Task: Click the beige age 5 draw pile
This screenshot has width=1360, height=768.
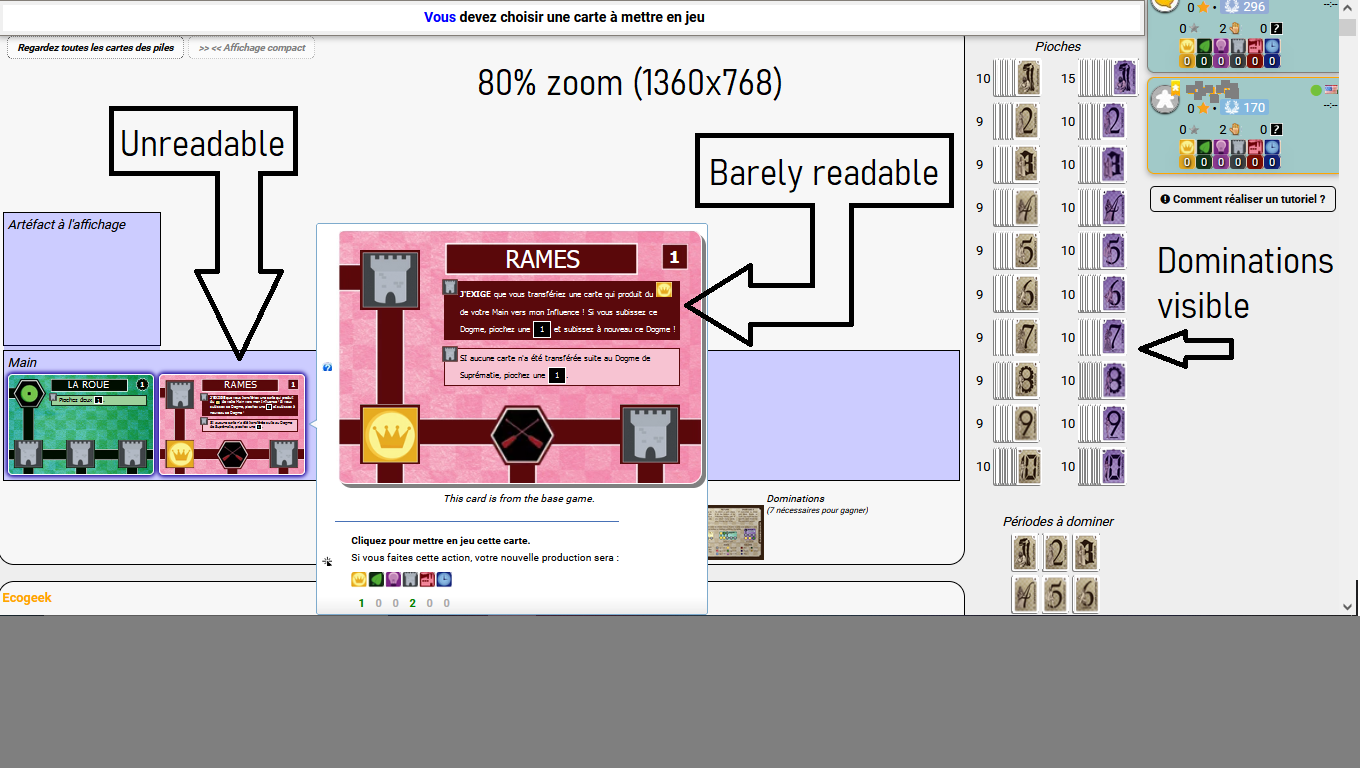Action: click(x=1017, y=251)
